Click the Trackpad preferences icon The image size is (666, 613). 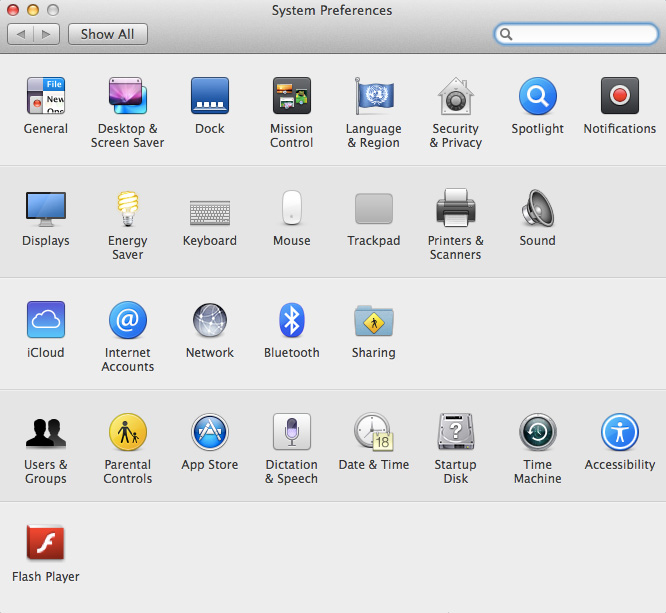point(374,209)
